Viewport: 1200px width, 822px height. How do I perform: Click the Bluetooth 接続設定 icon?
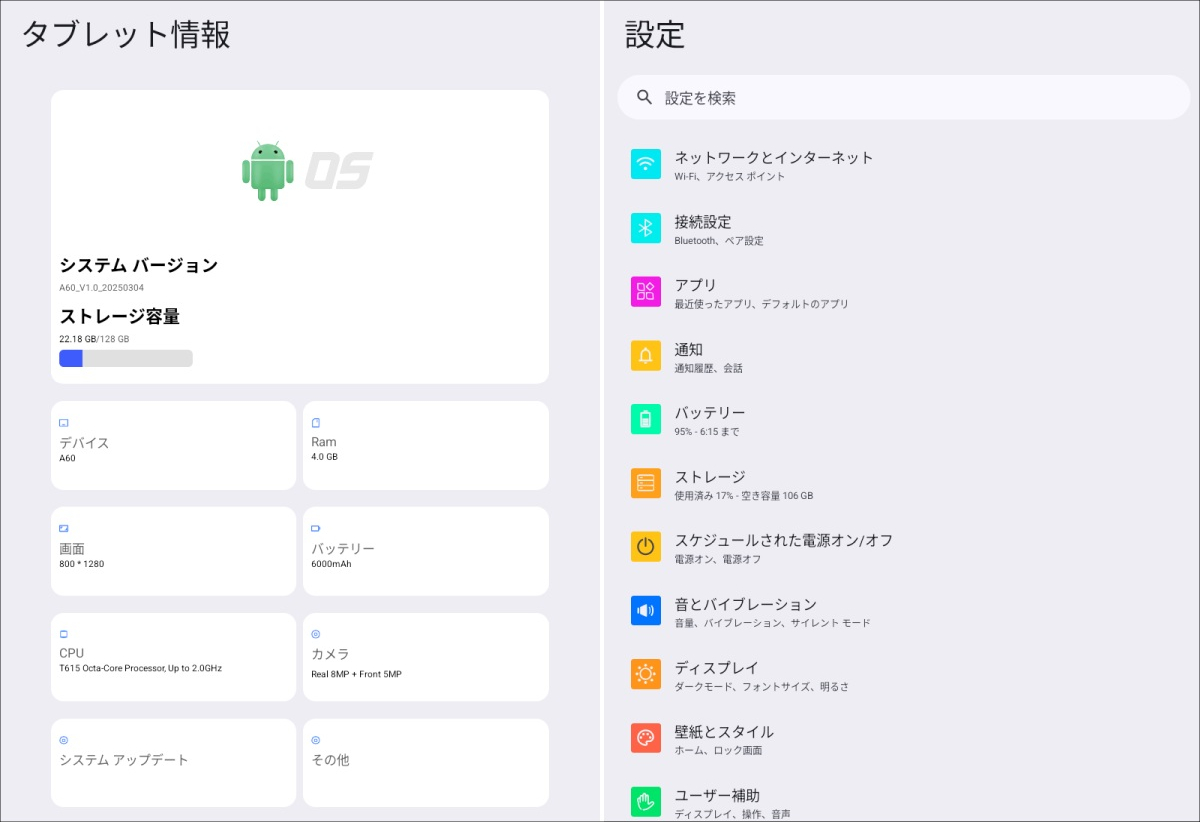645,228
